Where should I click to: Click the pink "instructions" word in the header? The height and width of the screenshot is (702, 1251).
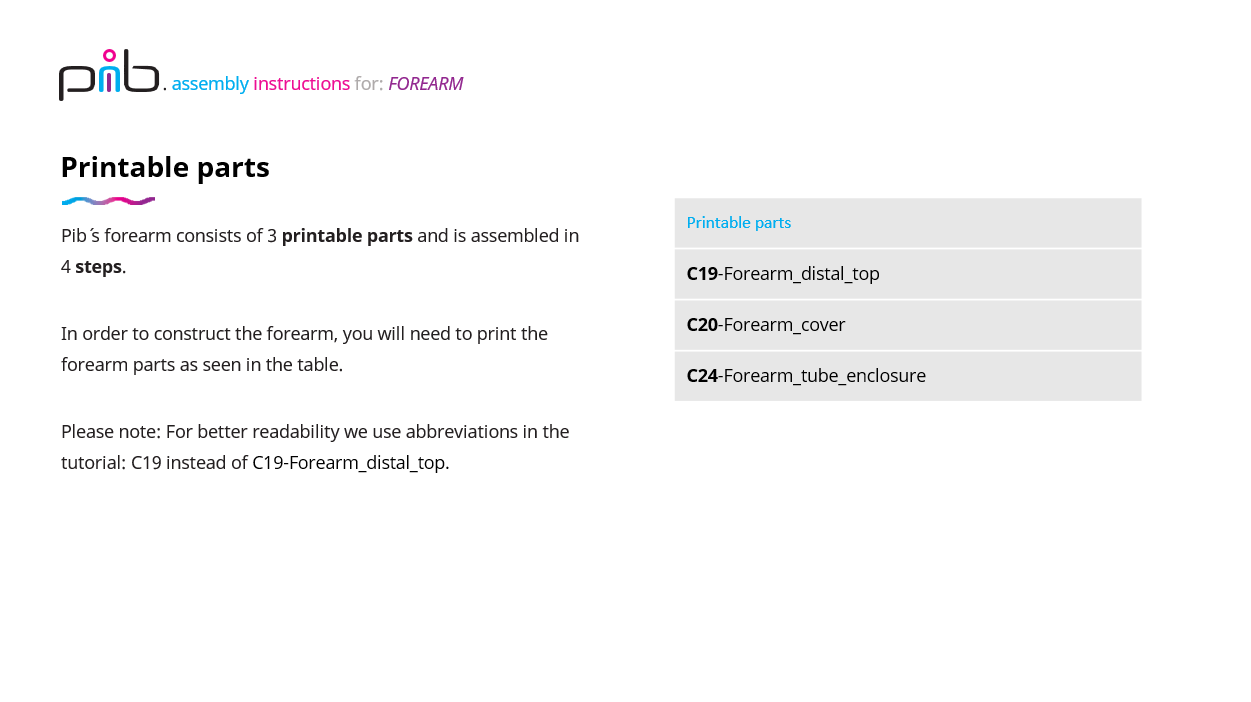pyautogui.click(x=301, y=84)
